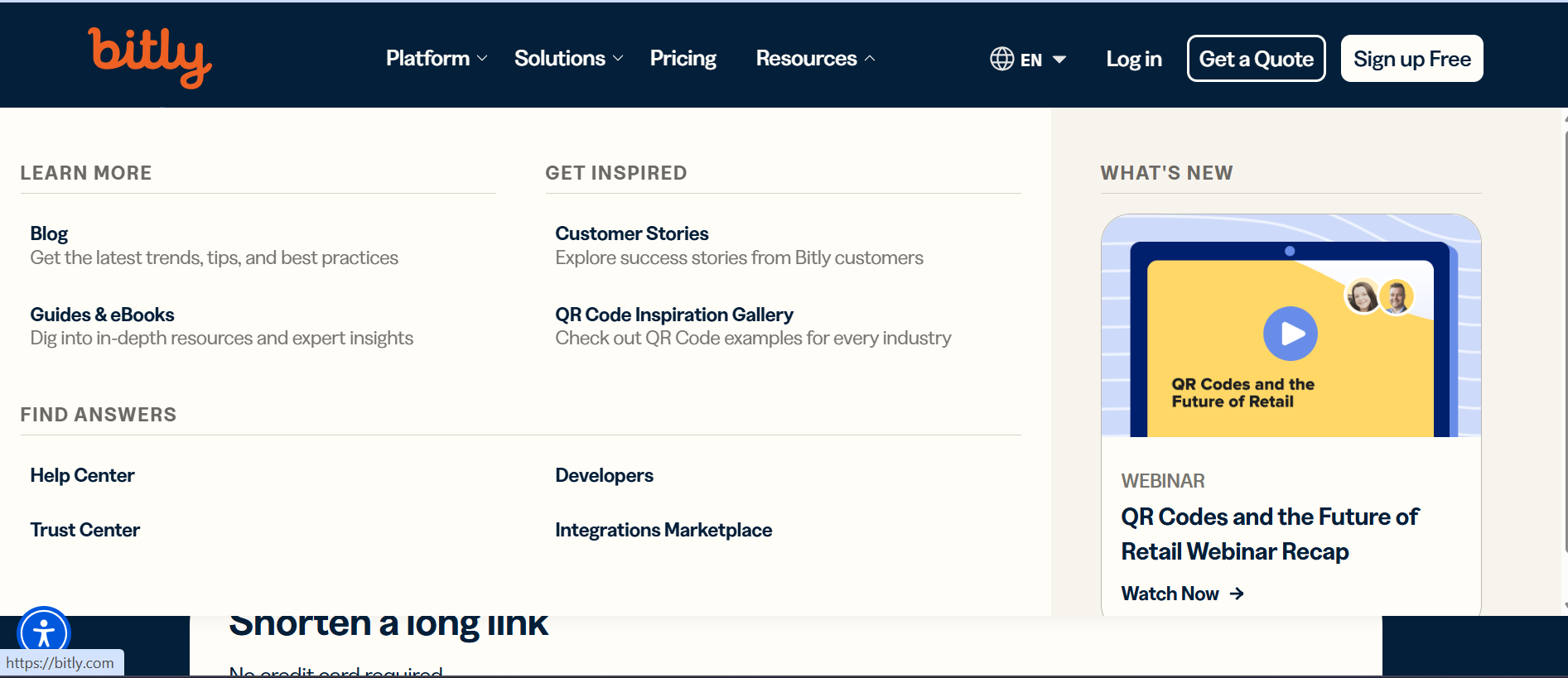Click 'Explore success stories from Bitly customers'
This screenshot has height=678, width=1568.
coord(739,257)
